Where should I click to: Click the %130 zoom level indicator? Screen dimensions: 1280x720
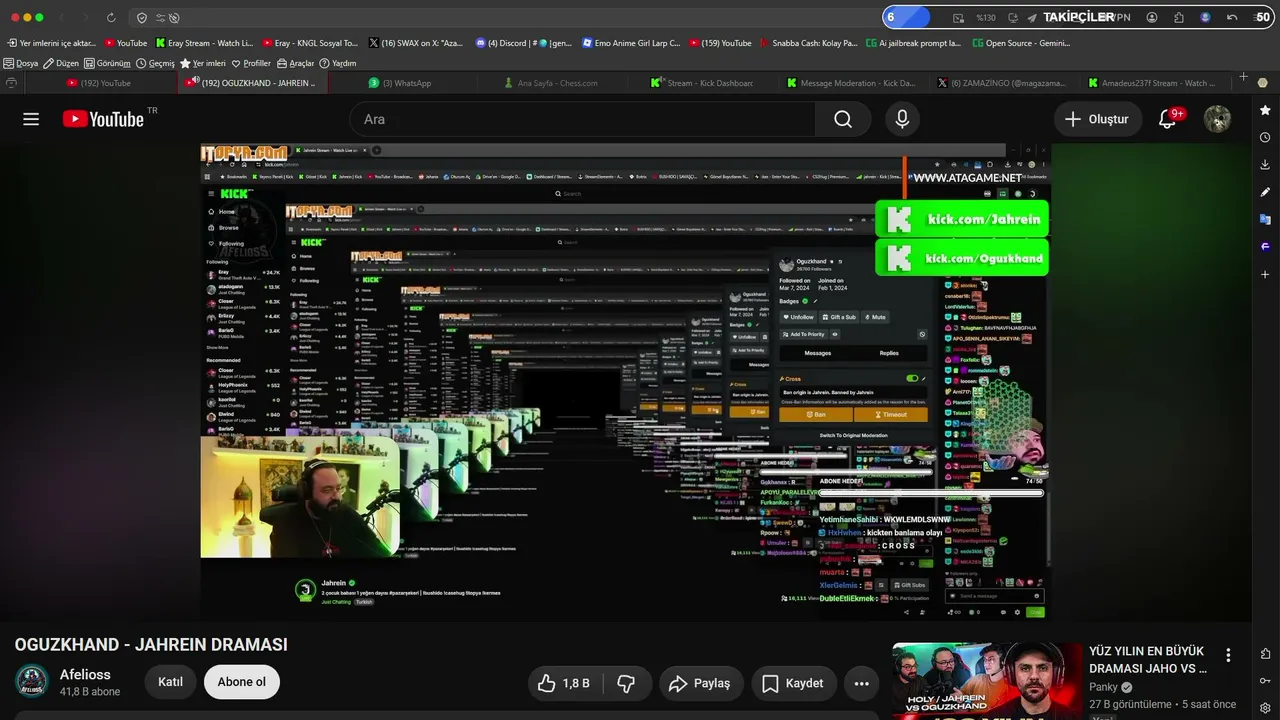(986, 18)
